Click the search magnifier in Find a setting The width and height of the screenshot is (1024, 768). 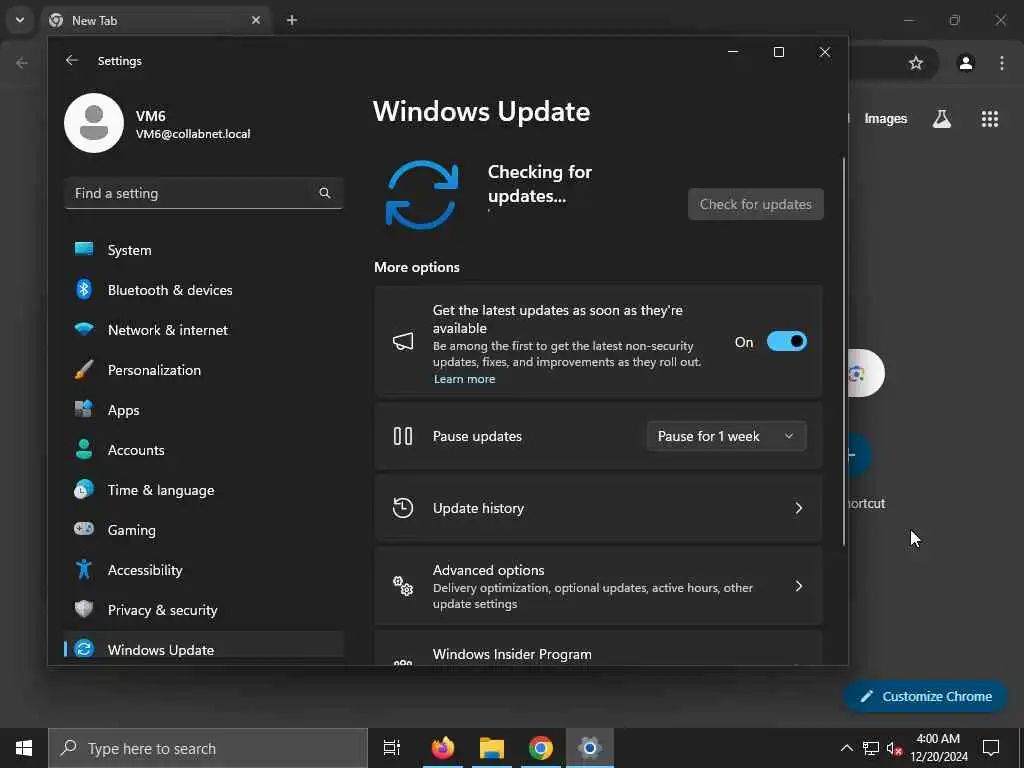tap(325, 193)
